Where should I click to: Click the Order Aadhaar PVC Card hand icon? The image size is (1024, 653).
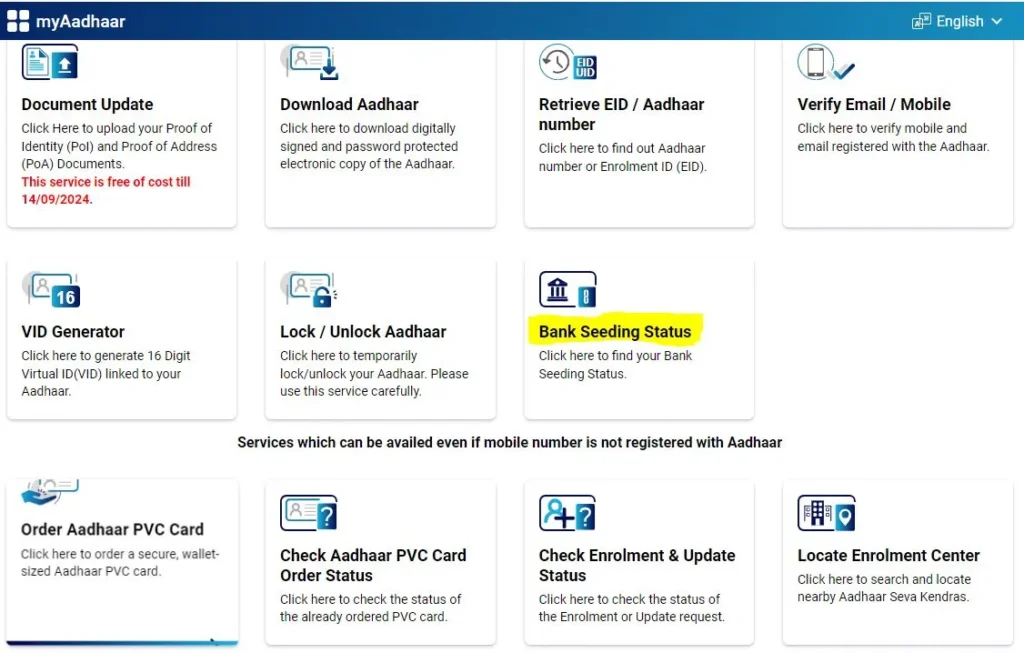[50, 492]
